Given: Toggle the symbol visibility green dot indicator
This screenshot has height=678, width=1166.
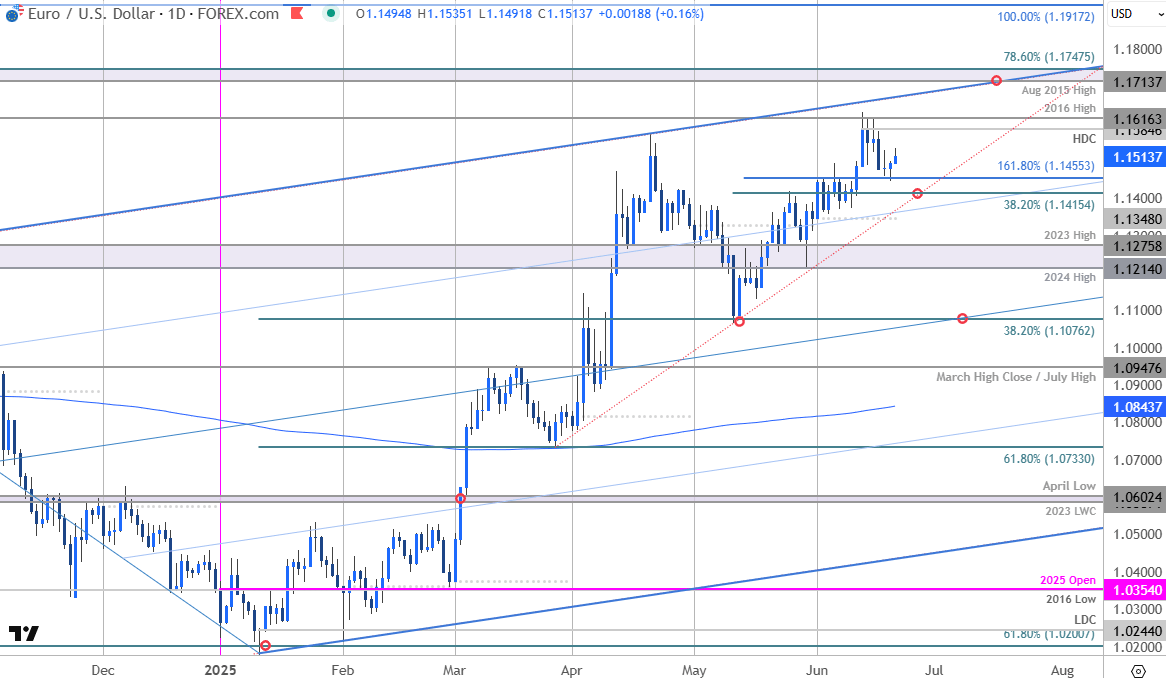Looking at the screenshot, I should [330, 15].
